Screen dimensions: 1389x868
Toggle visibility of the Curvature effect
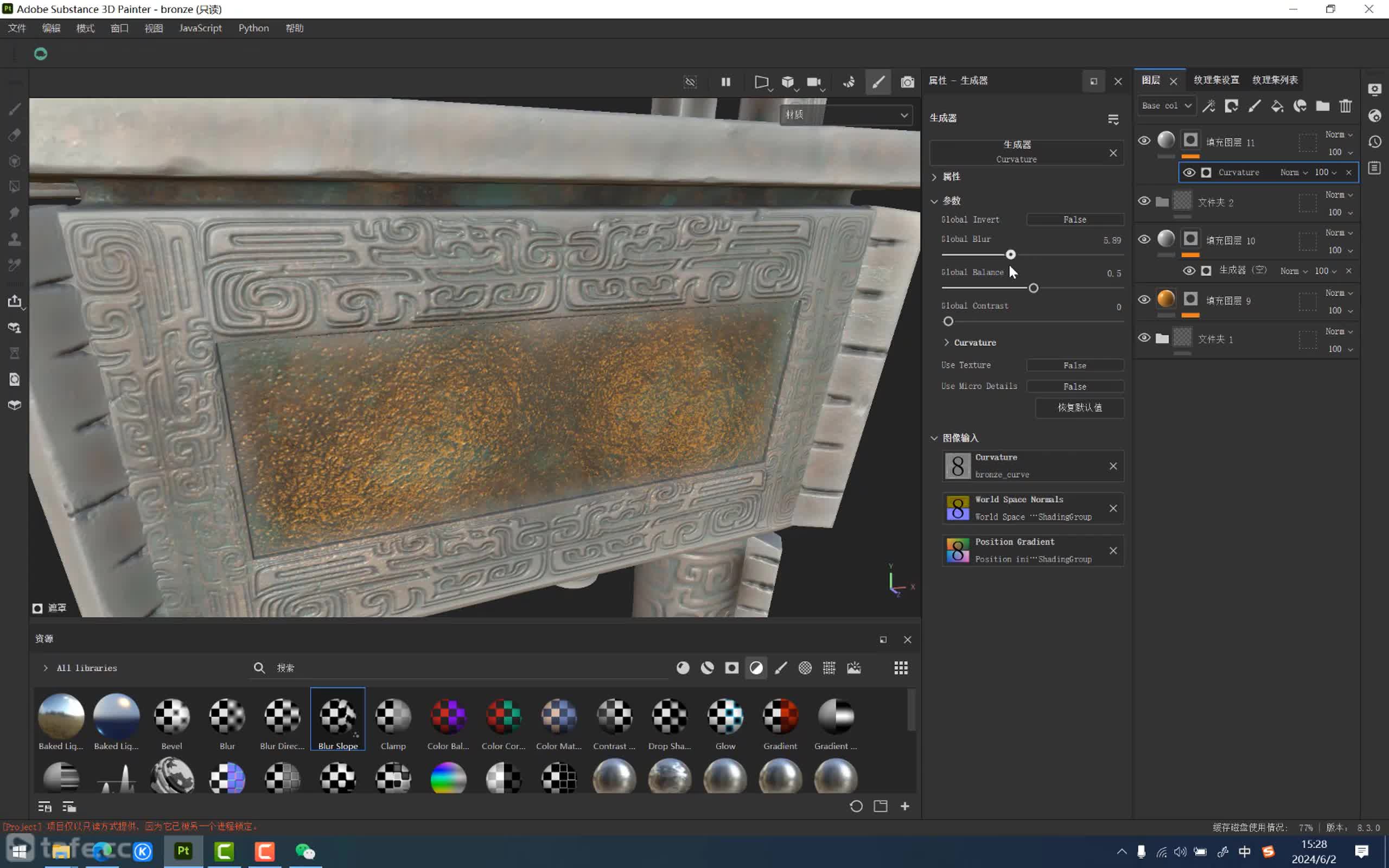click(1189, 172)
